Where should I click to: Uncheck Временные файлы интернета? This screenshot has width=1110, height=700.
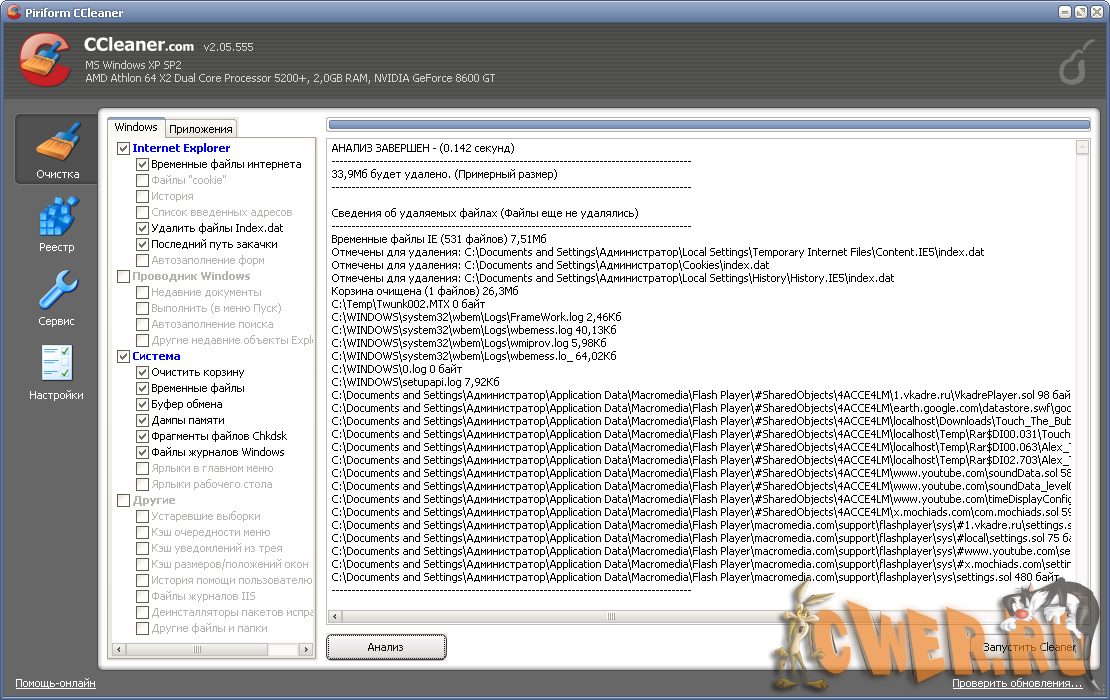(x=143, y=164)
